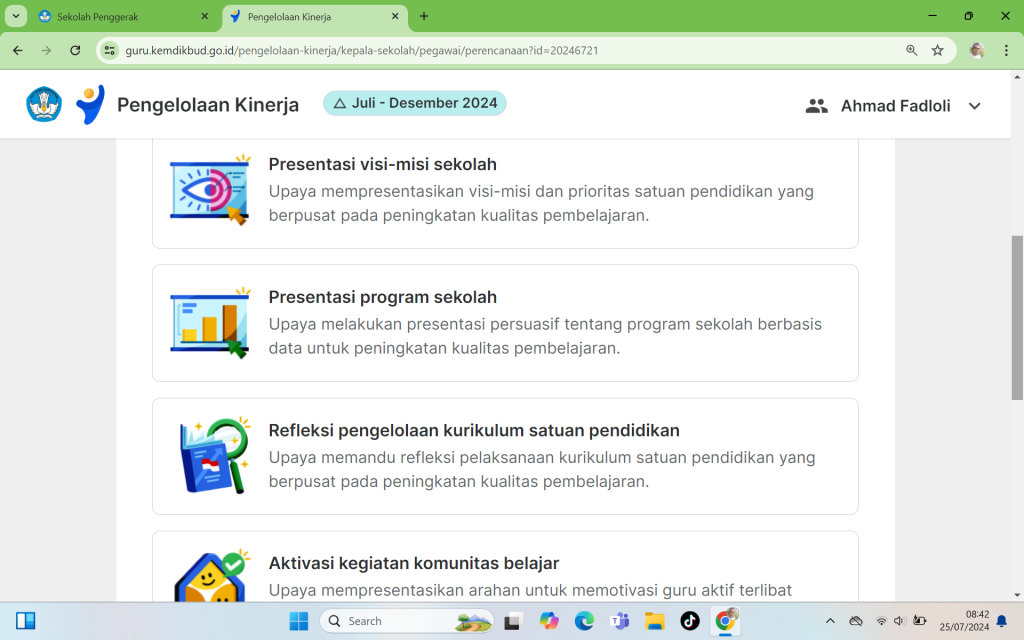Open Presentasi program sekolah card title

382,297
